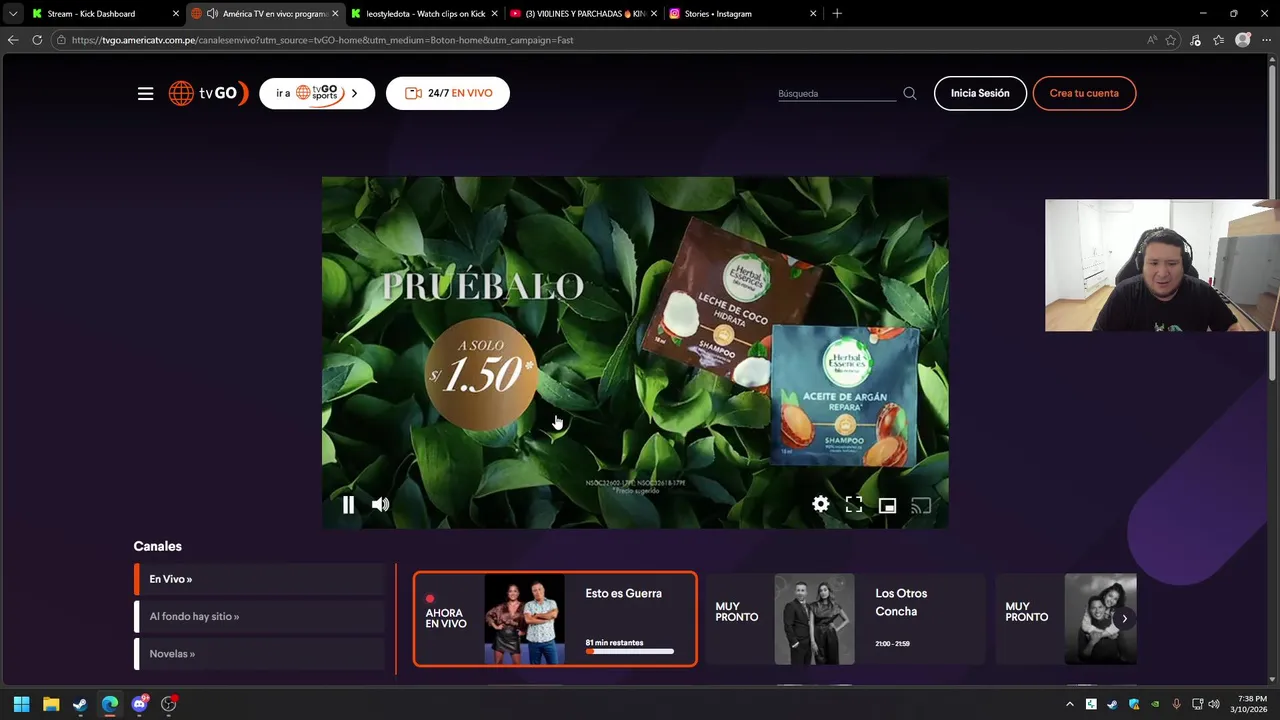Click the microphone tray icon
Image resolution: width=1280 pixels, height=720 pixels.
1177,704
